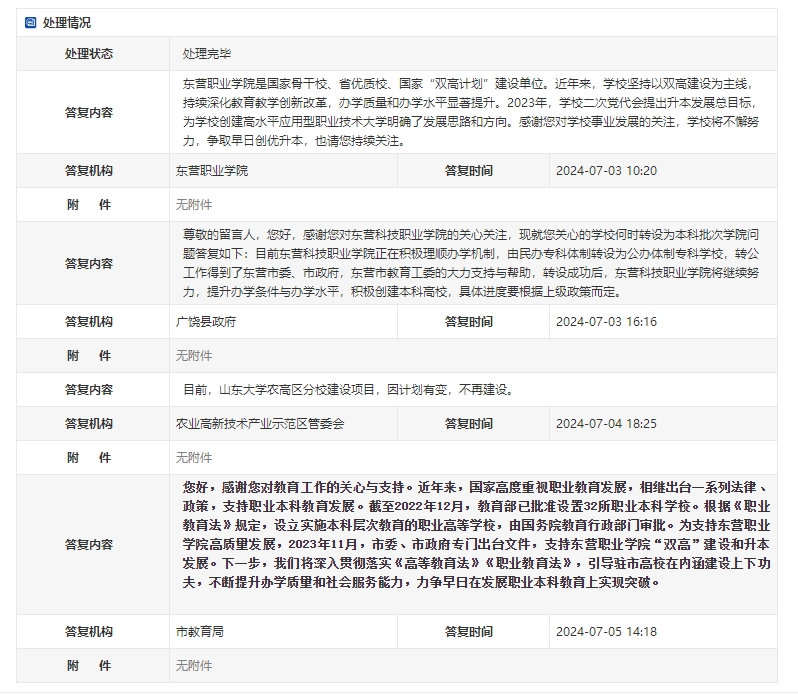Select the 东营职业学院 reply agency cell
The image size is (798, 694).
pos(283,171)
